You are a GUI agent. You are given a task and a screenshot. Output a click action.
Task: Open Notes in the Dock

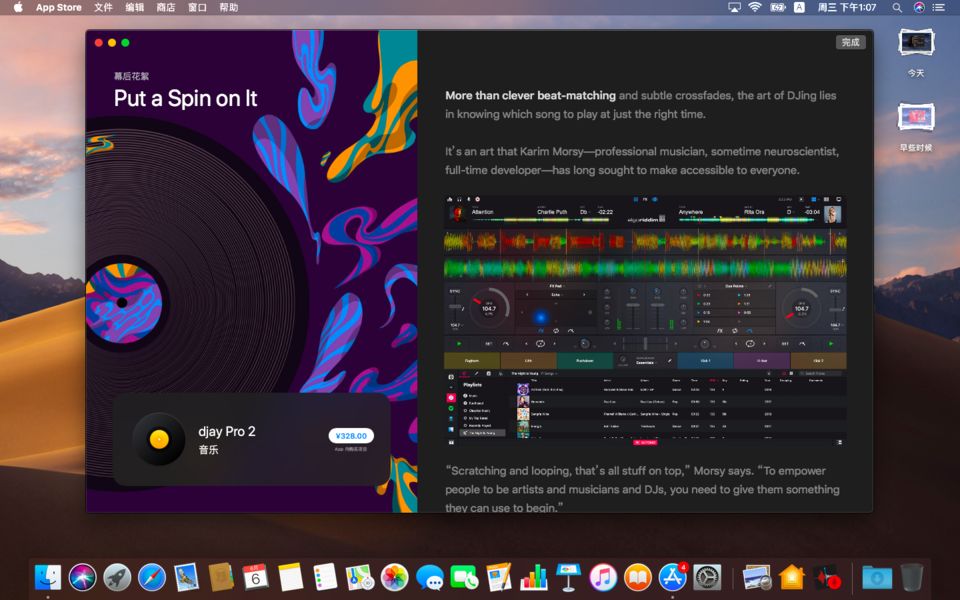(290, 577)
